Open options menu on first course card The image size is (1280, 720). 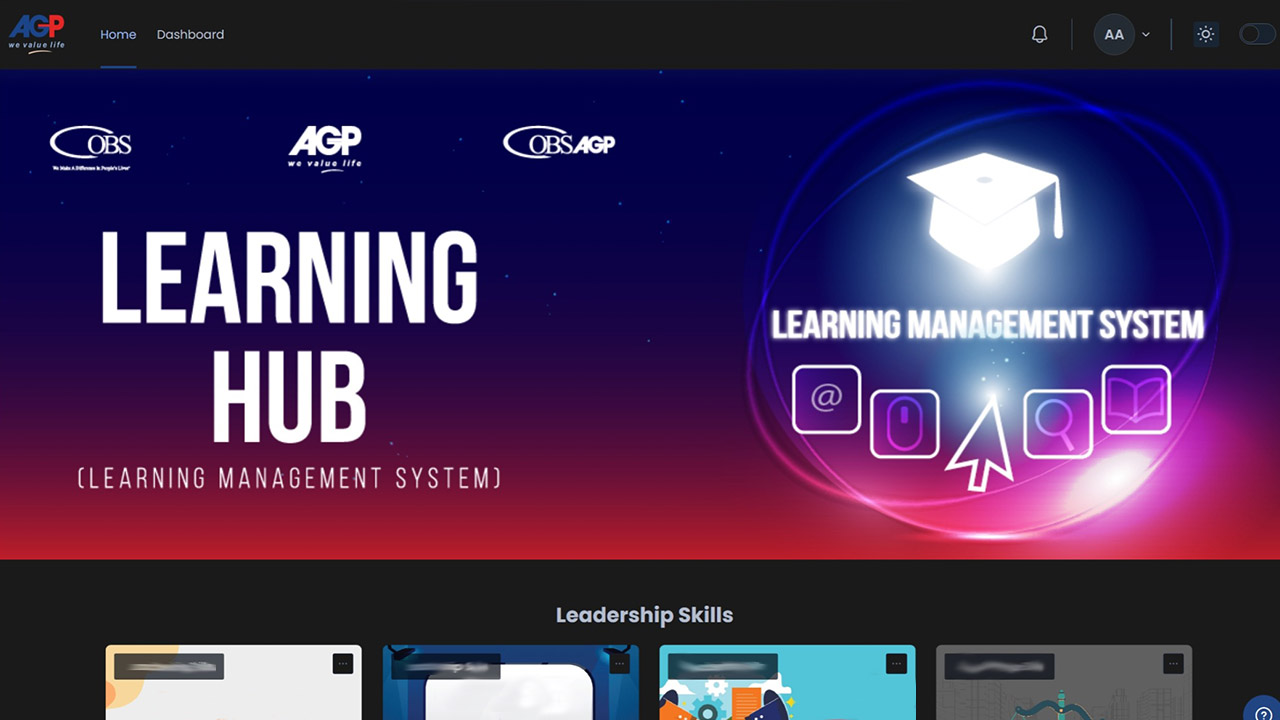pos(343,663)
